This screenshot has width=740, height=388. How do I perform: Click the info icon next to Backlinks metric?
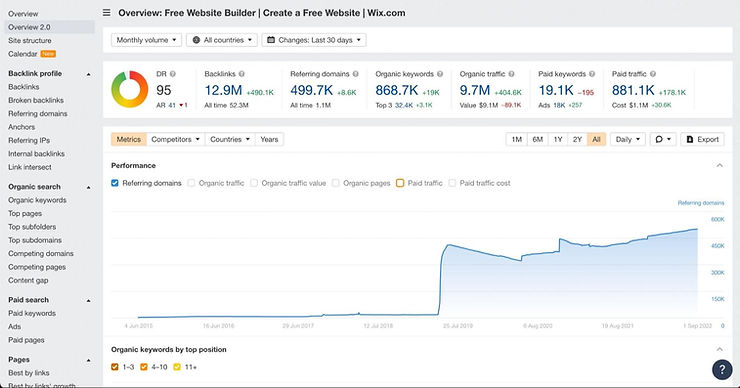[242, 74]
